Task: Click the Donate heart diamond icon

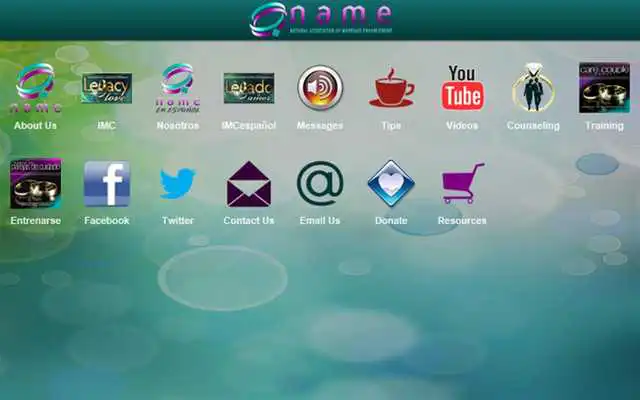Action: click(x=391, y=183)
